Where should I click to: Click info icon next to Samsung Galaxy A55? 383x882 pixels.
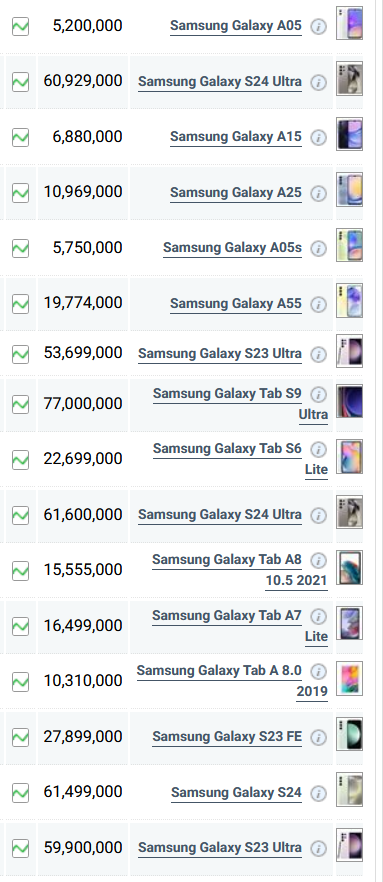pyautogui.click(x=318, y=304)
